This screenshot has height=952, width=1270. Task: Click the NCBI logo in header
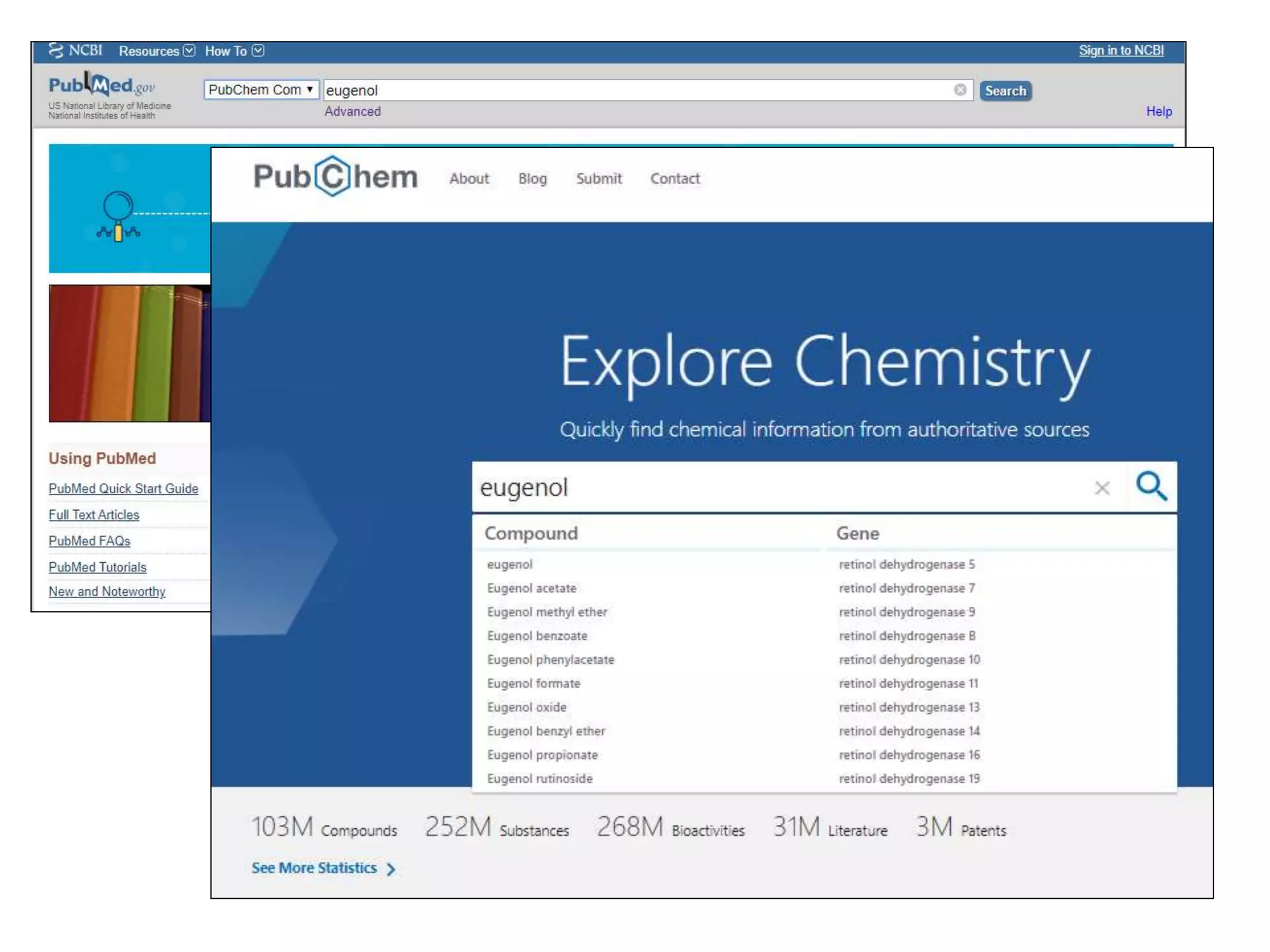pos(76,50)
